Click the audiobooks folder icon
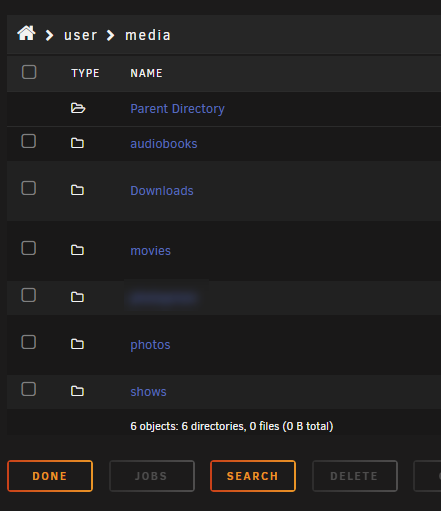Viewport: 441px width, 511px height. [77, 143]
